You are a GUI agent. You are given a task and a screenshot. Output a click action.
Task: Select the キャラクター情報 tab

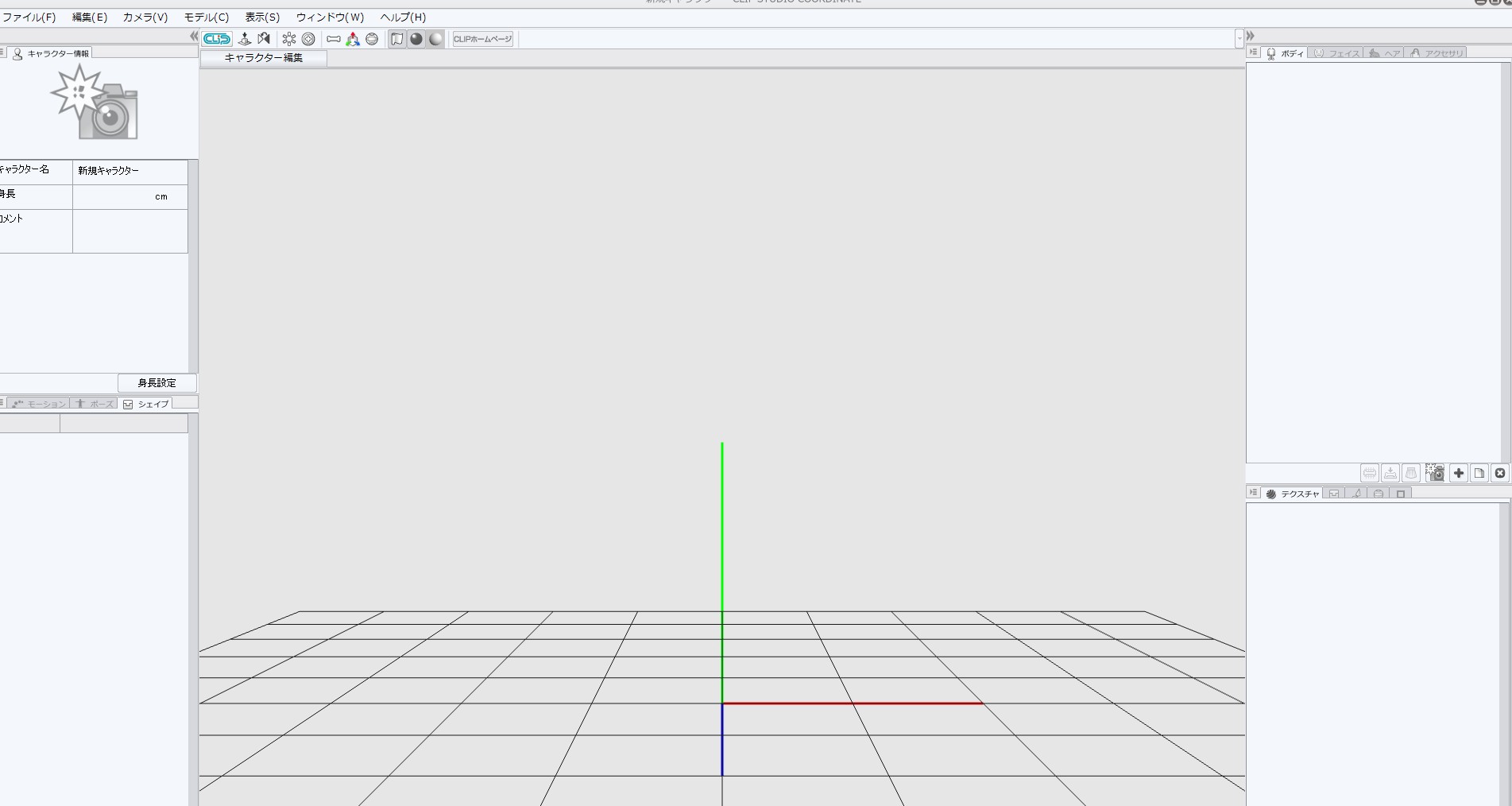(x=52, y=53)
